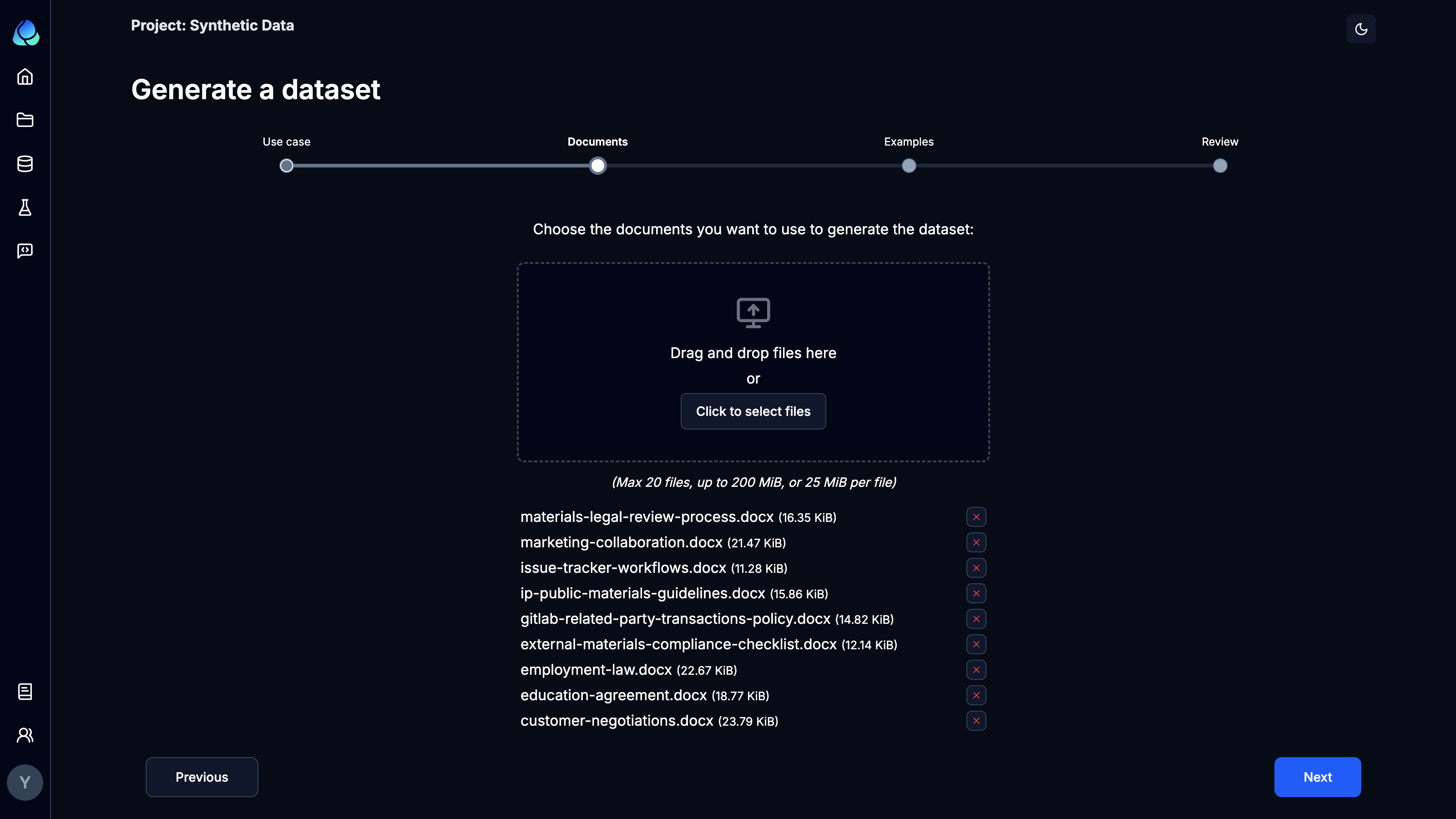Click the home/dashboard icon in sidebar

pos(25,76)
